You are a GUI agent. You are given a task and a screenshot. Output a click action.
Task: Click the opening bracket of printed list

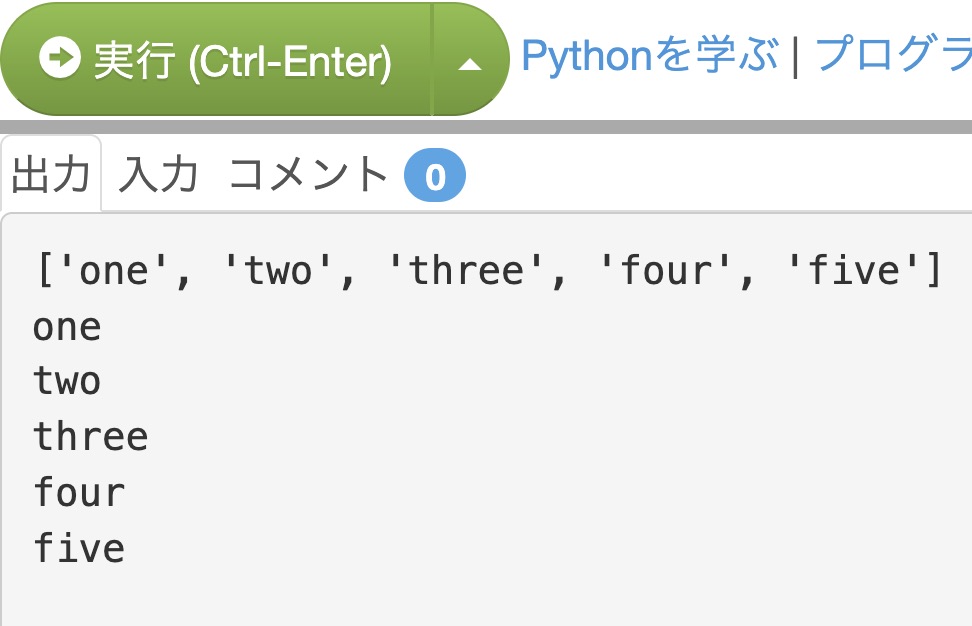point(45,270)
